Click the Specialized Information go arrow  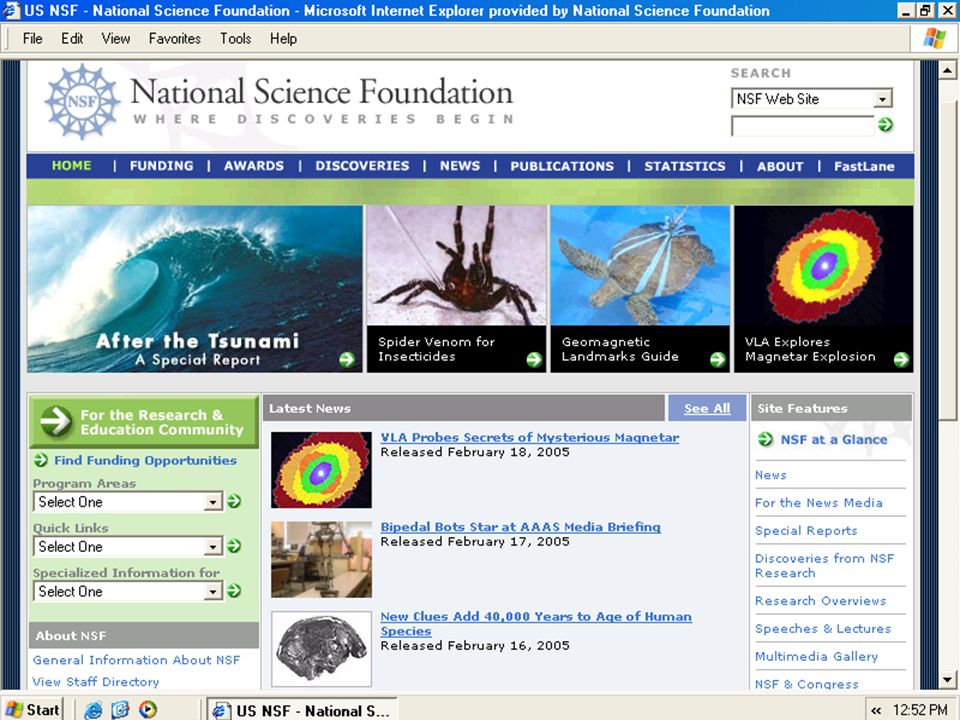(234, 590)
